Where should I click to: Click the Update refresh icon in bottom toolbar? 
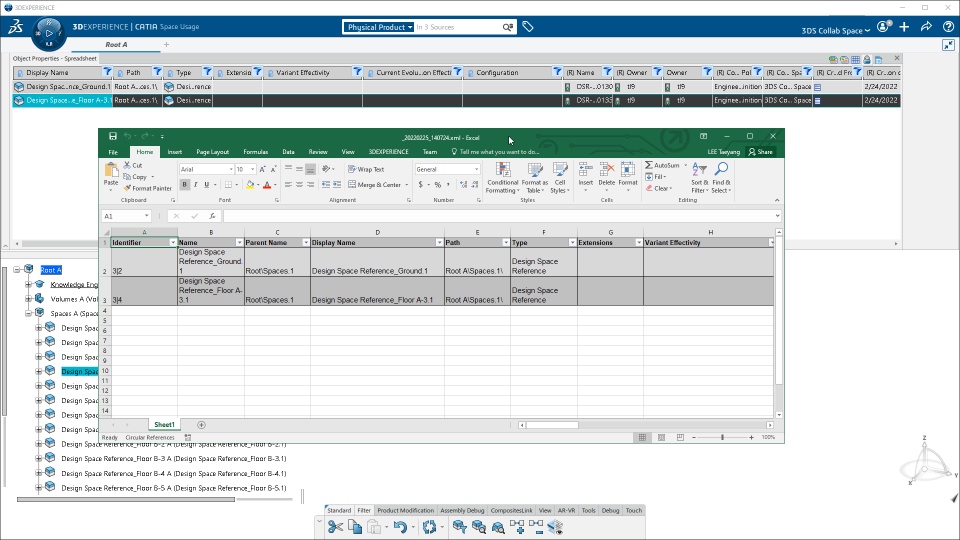[429, 527]
